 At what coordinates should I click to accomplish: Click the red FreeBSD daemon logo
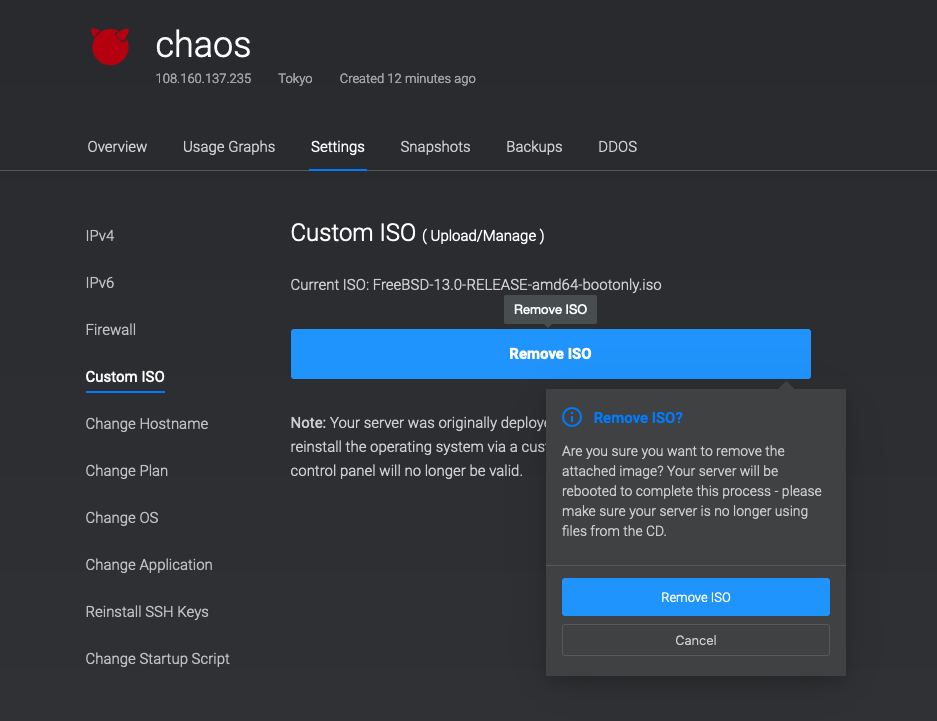(110, 46)
